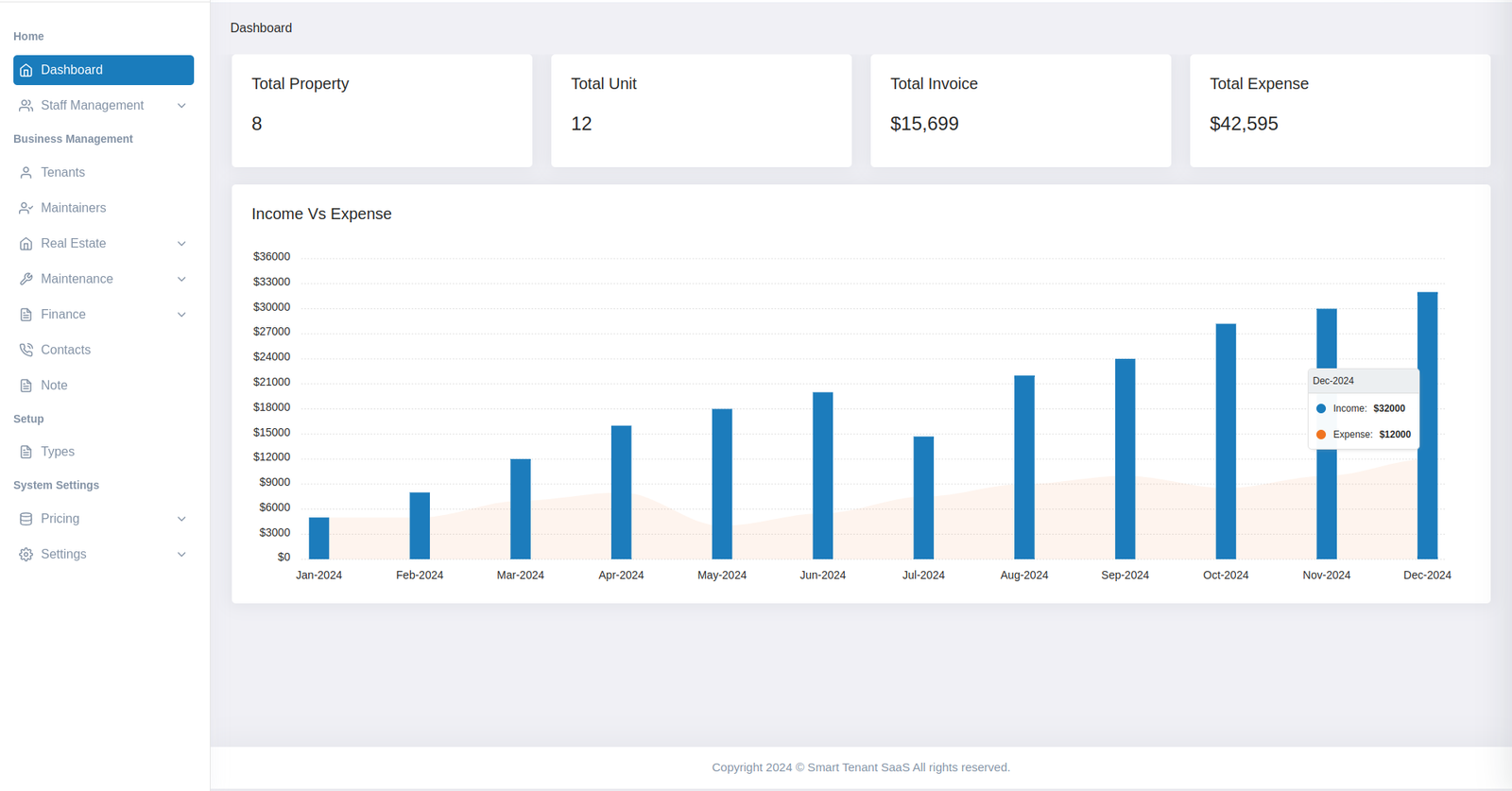
Task: Open the Types setup page
Action: (x=57, y=452)
